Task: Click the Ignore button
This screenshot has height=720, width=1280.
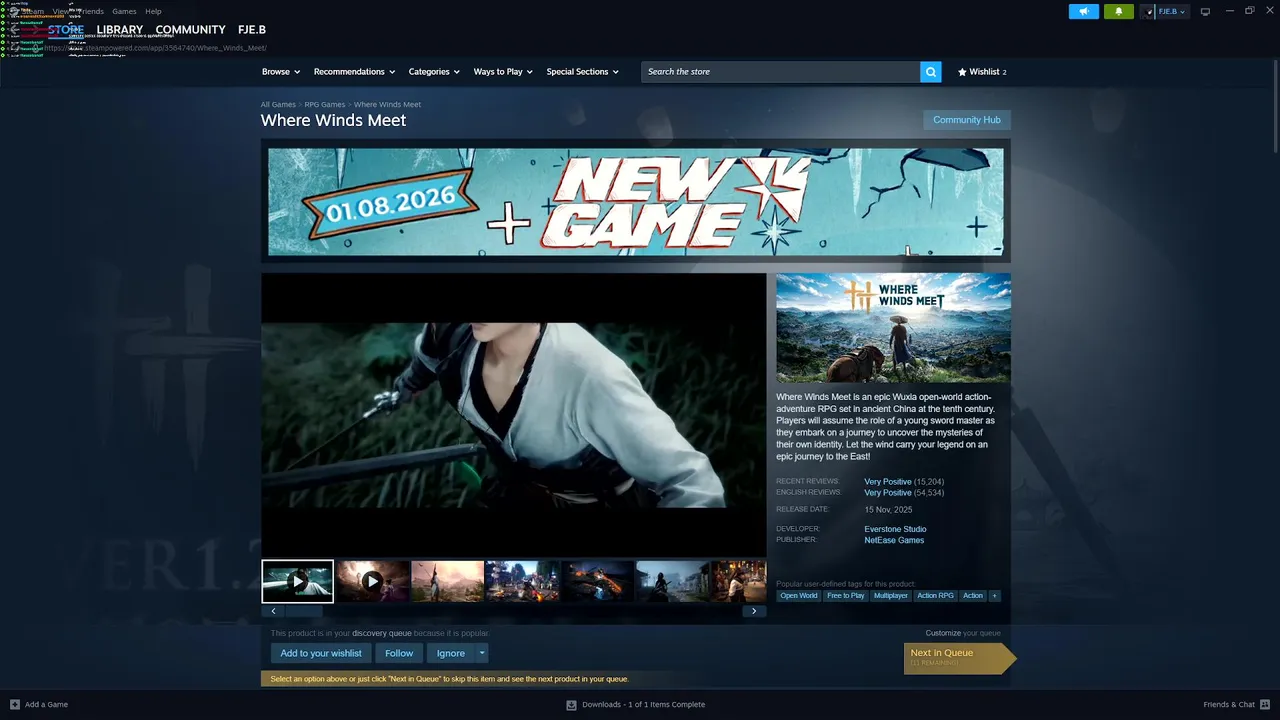Action: pyautogui.click(x=451, y=653)
